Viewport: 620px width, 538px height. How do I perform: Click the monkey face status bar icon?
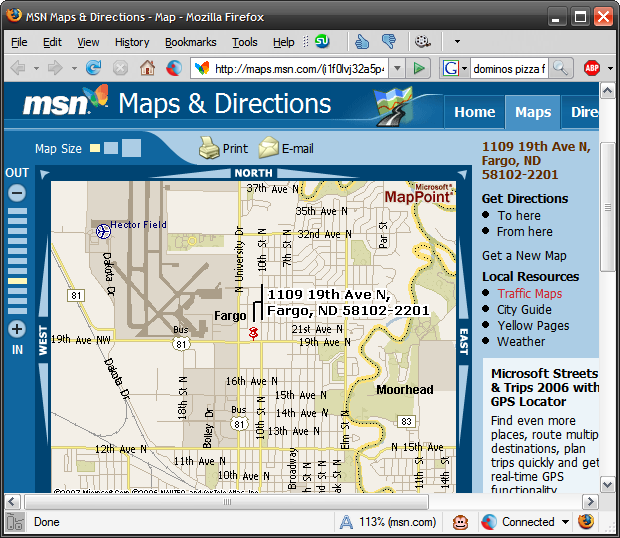[460, 522]
